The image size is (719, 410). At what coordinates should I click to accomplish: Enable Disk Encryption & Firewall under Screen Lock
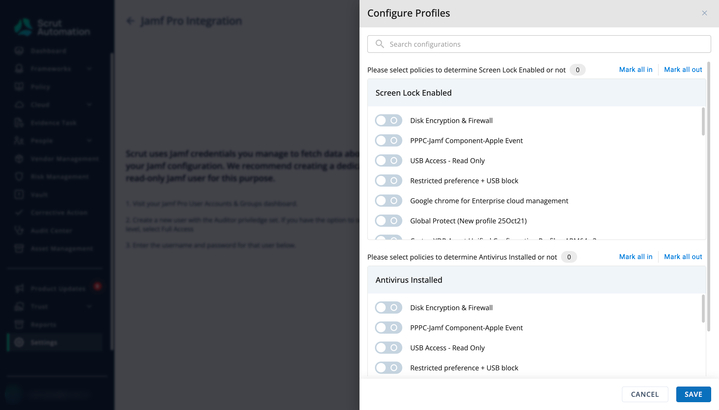pyautogui.click(x=388, y=121)
